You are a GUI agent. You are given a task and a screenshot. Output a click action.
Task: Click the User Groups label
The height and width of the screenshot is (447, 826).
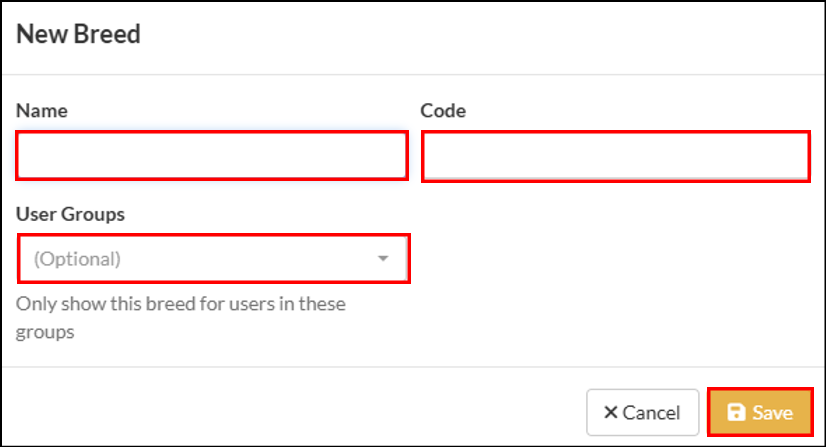pyautogui.click(x=71, y=214)
